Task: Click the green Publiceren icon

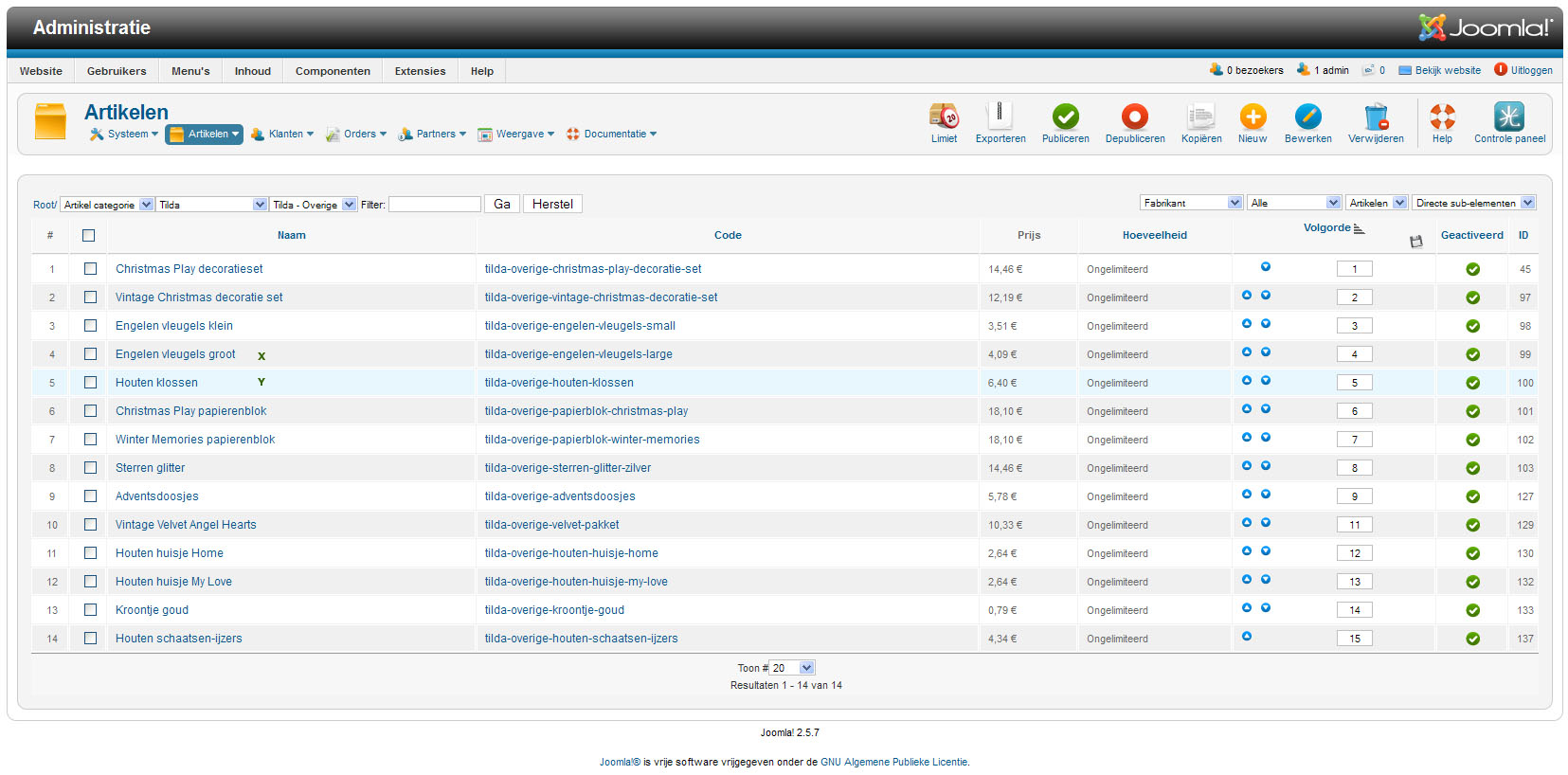Action: pyautogui.click(x=1065, y=117)
